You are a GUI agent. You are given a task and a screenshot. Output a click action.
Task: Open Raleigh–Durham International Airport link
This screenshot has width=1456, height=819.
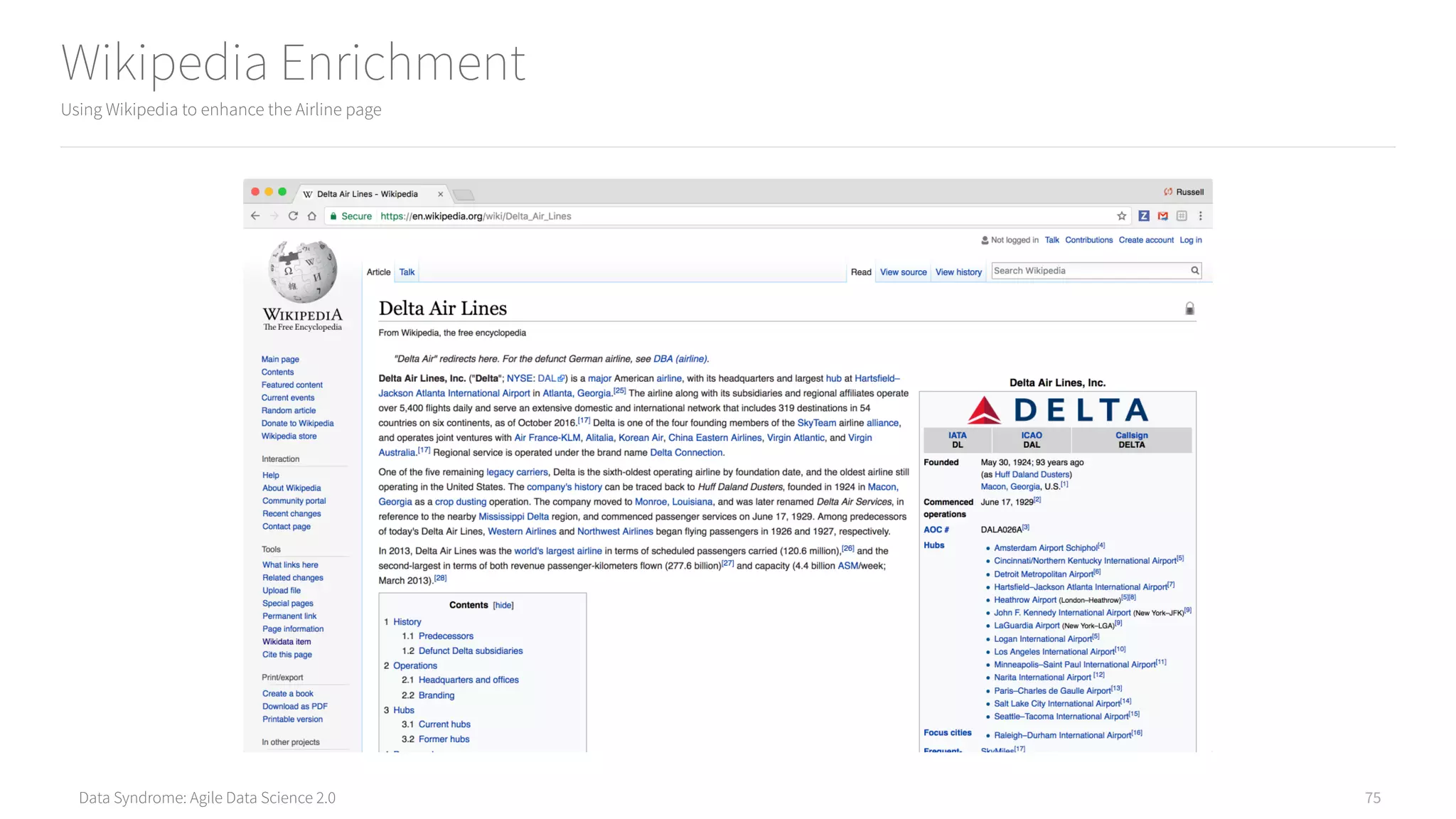tap(1062, 736)
